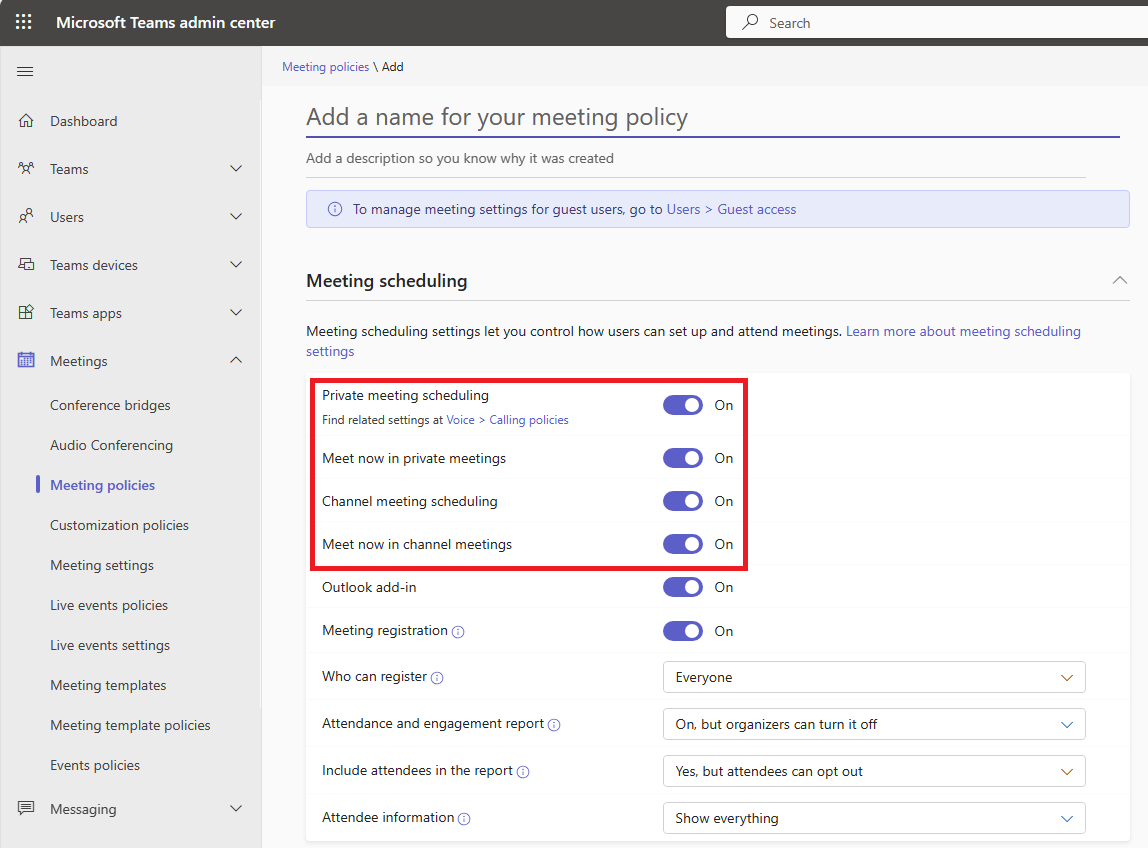Turn off Private meeting scheduling
Image resolution: width=1148 pixels, height=848 pixels.
click(682, 404)
